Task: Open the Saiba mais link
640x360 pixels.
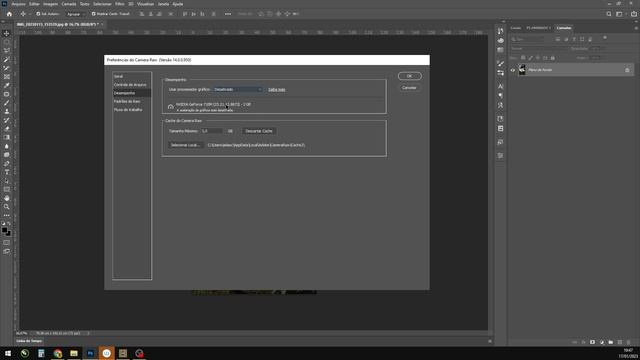Action: [276, 89]
